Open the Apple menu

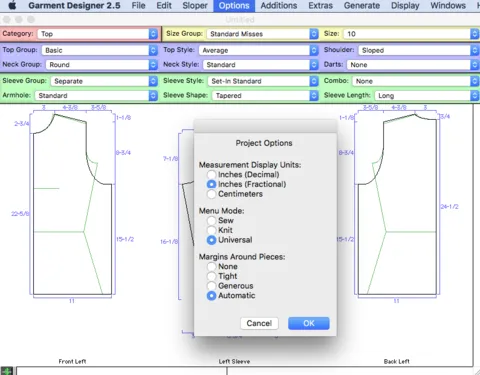click(12, 5)
